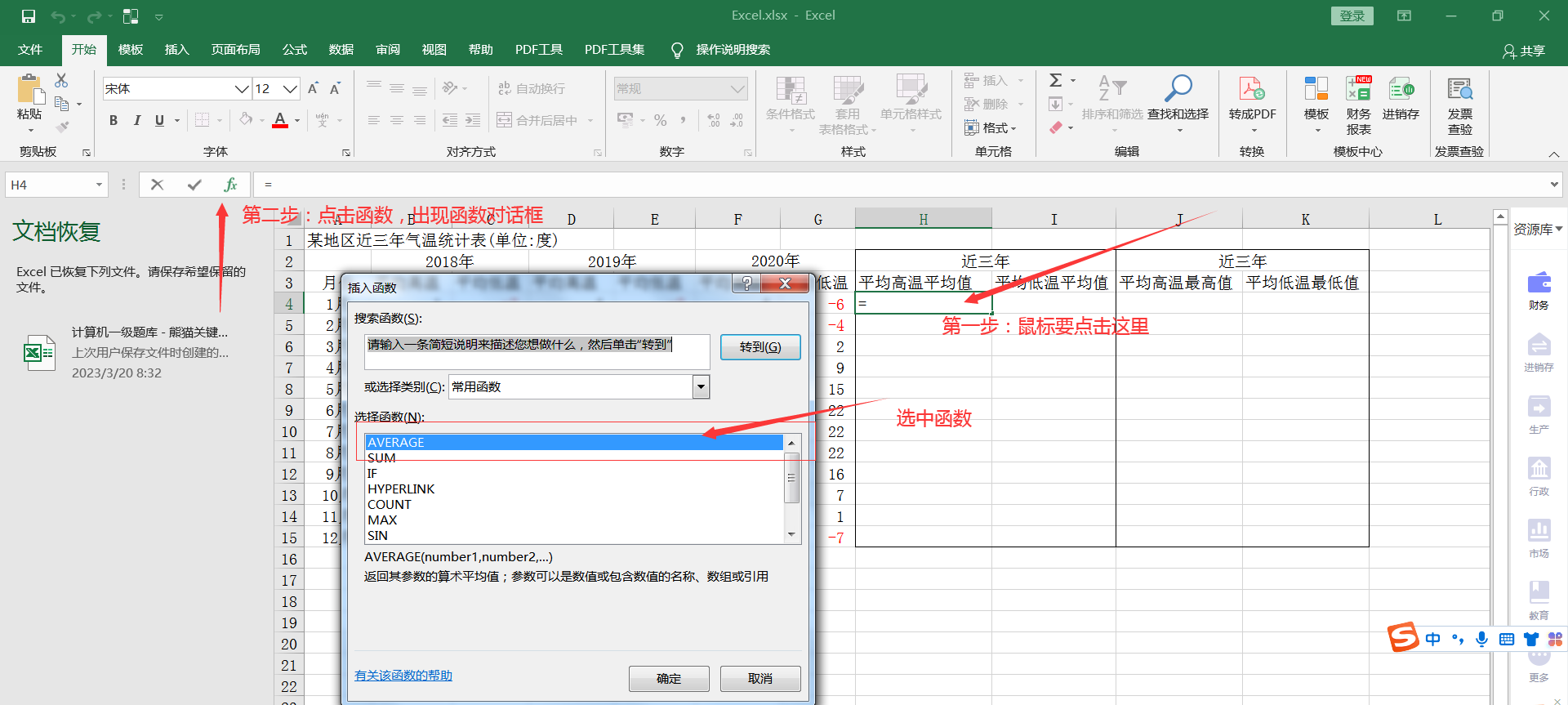The height and width of the screenshot is (705, 1568).
Task: Click the Format Painter brush icon
Action: pos(62,127)
